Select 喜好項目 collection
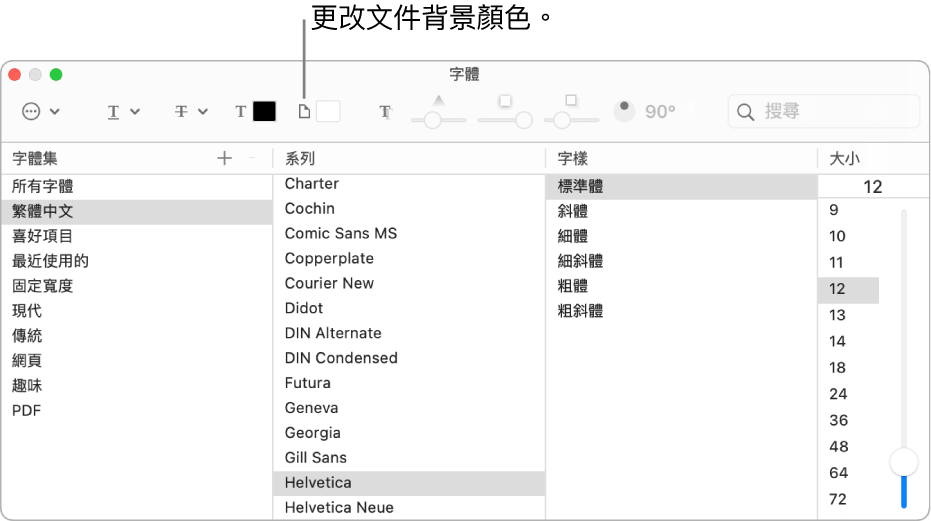Viewport: 931px width, 521px height. [137, 236]
